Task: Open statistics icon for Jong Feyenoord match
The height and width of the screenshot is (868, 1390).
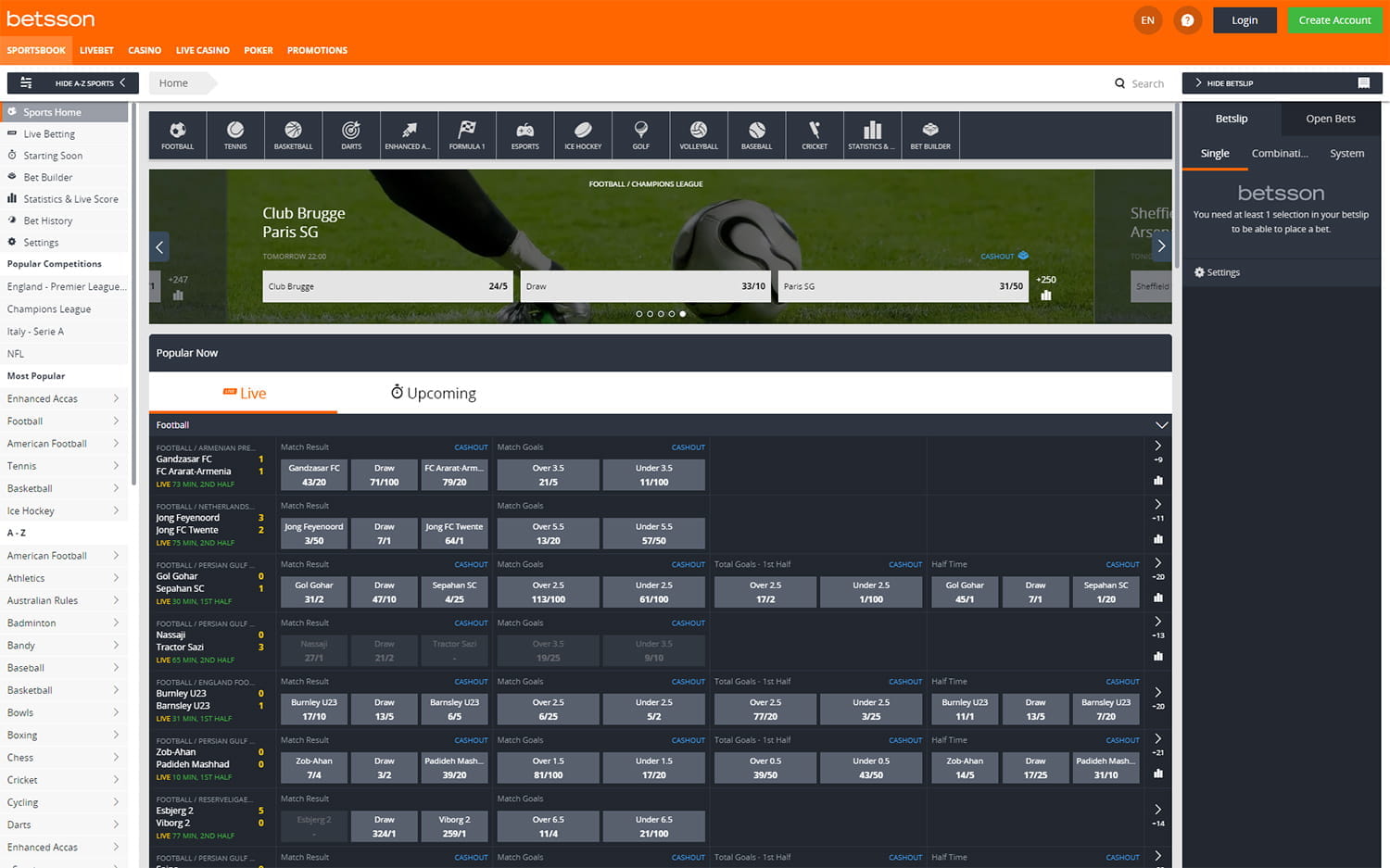Action: (x=1158, y=538)
